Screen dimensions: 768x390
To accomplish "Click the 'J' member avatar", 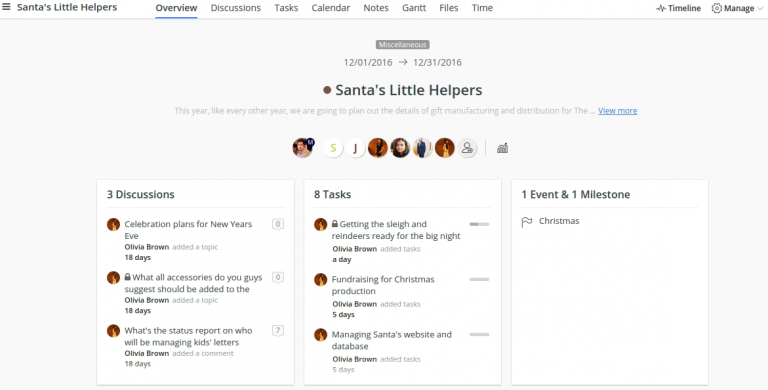I will click(x=355, y=148).
